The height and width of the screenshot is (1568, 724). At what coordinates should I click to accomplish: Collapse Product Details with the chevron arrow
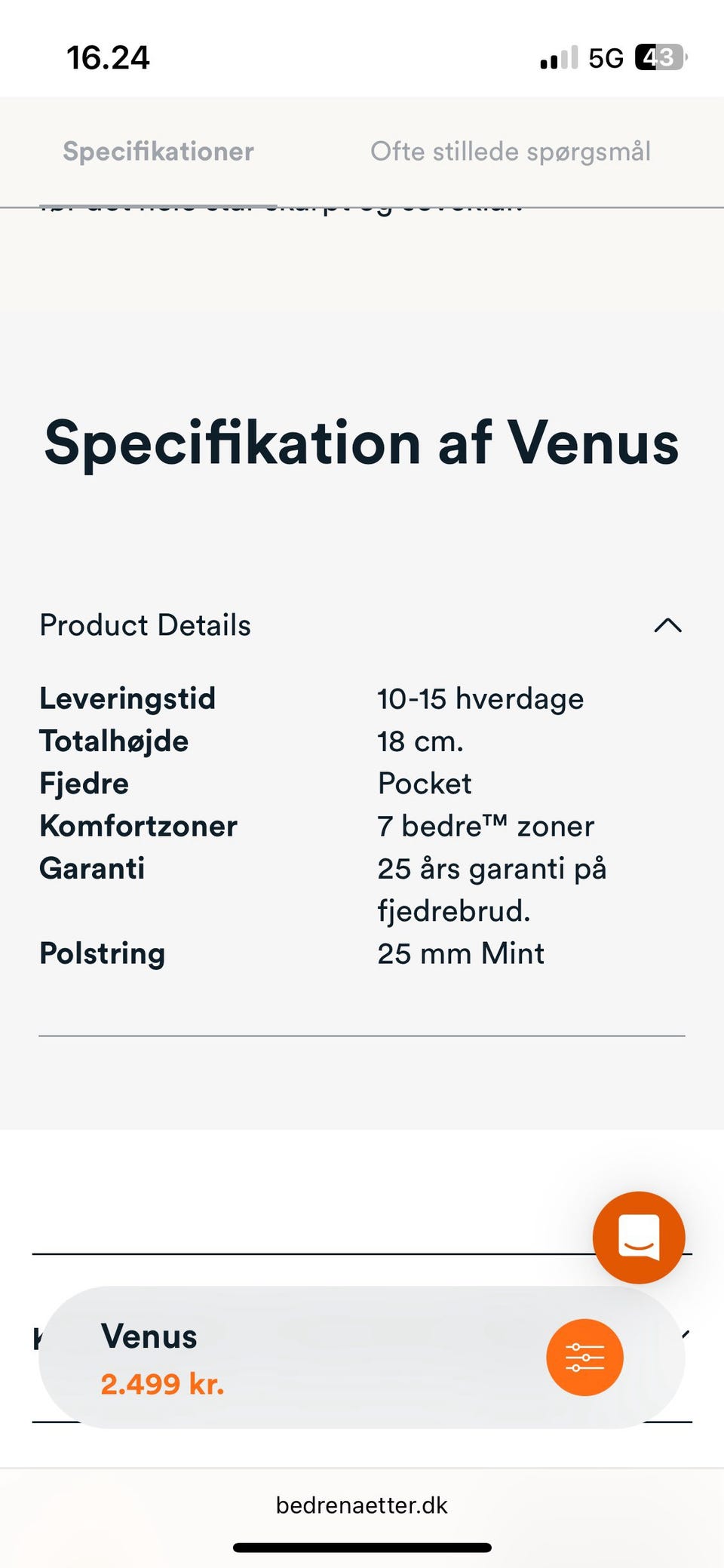click(667, 625)
